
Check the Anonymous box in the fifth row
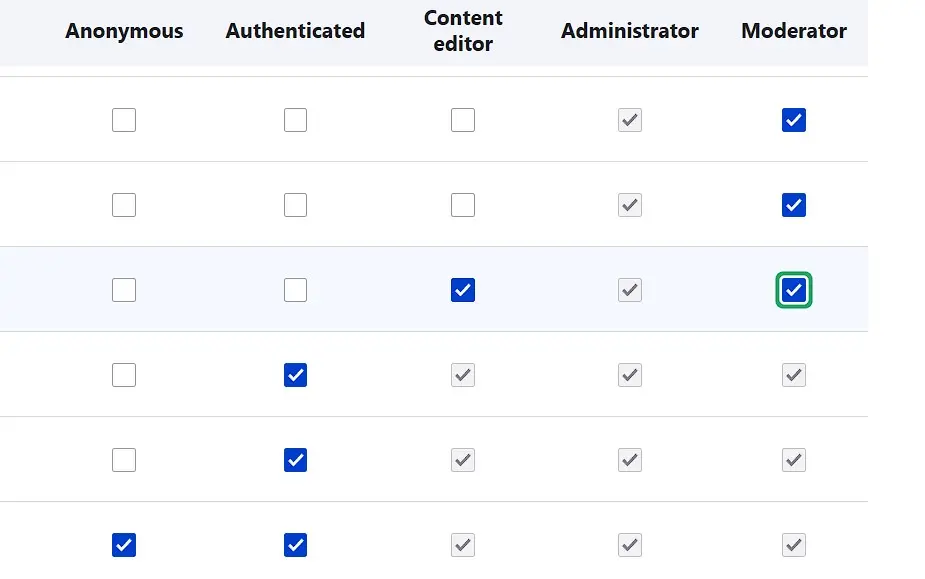click(x=124, y=459)
